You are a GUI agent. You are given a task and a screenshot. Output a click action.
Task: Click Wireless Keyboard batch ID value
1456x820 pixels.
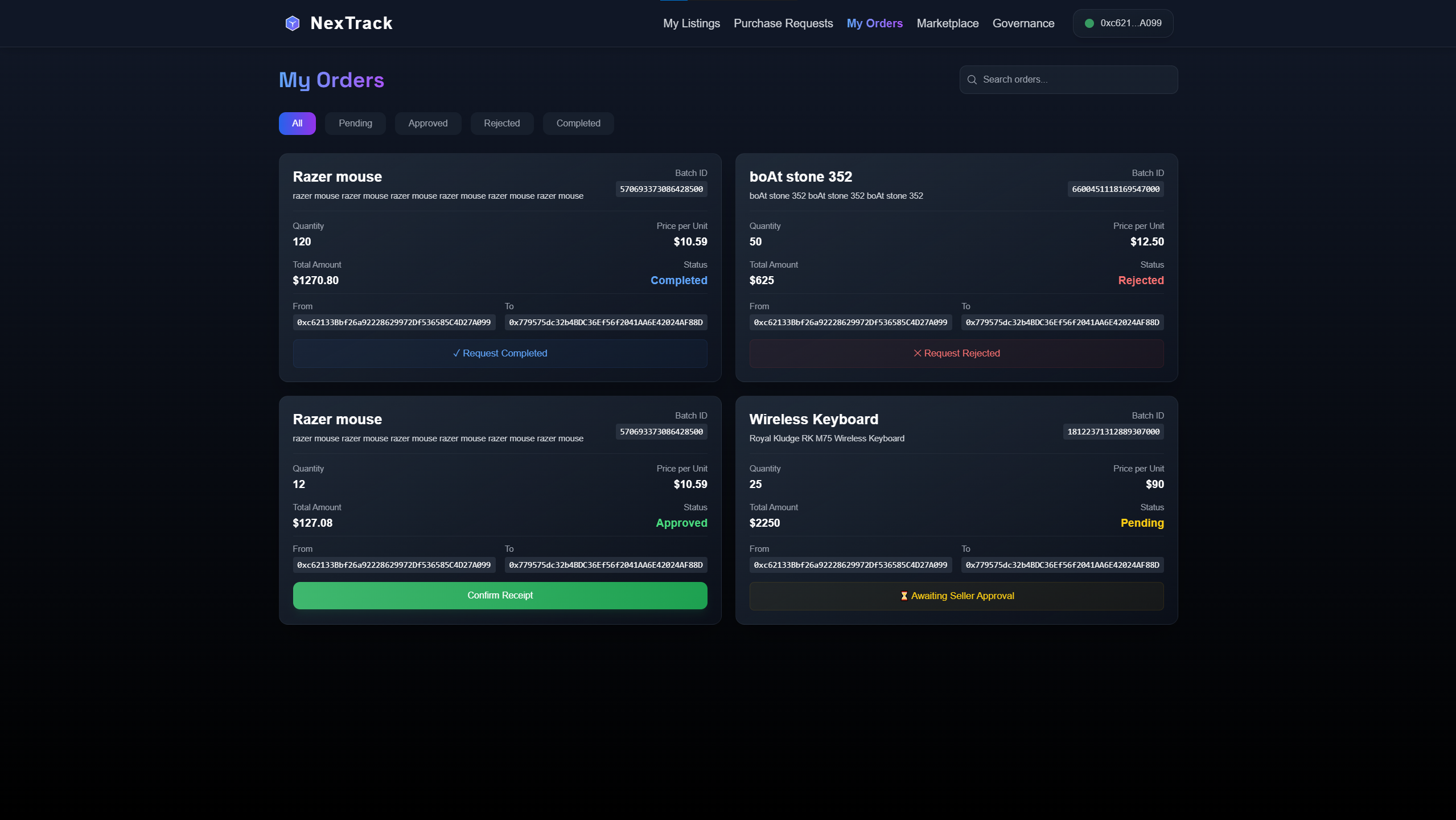(x=1113, y=432)
